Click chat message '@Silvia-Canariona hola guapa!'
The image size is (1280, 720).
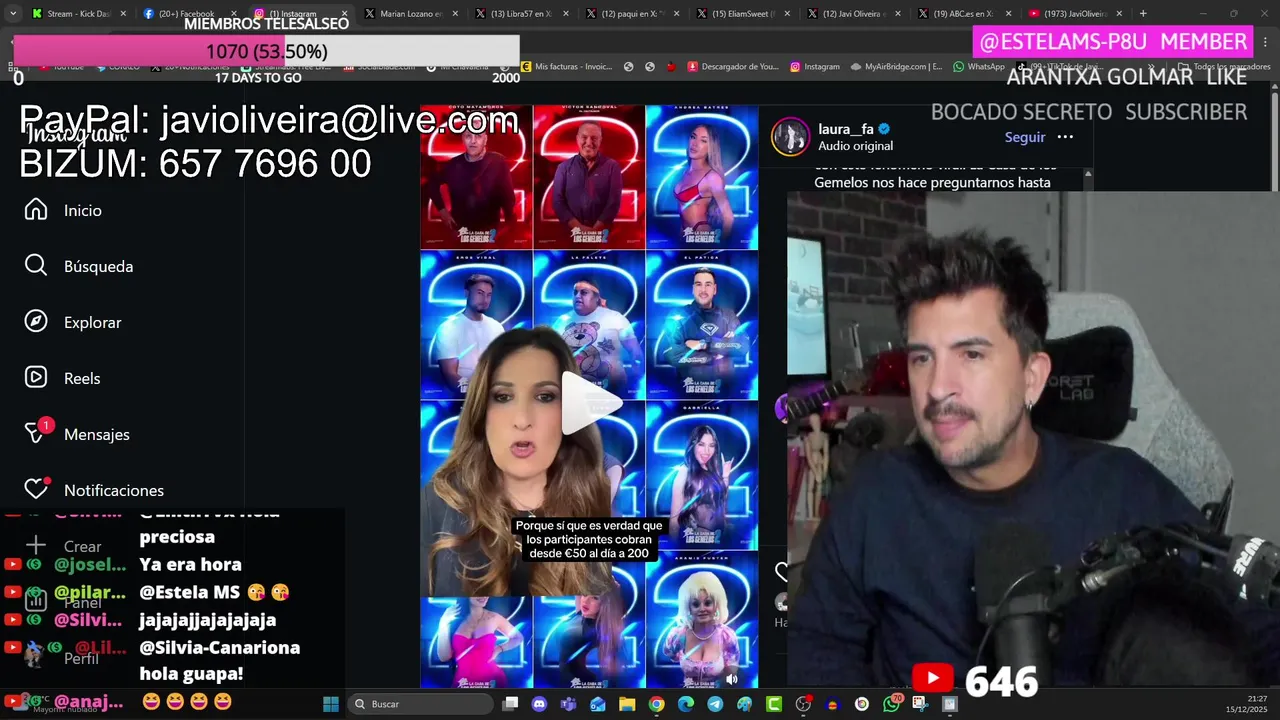pos(219,661)
